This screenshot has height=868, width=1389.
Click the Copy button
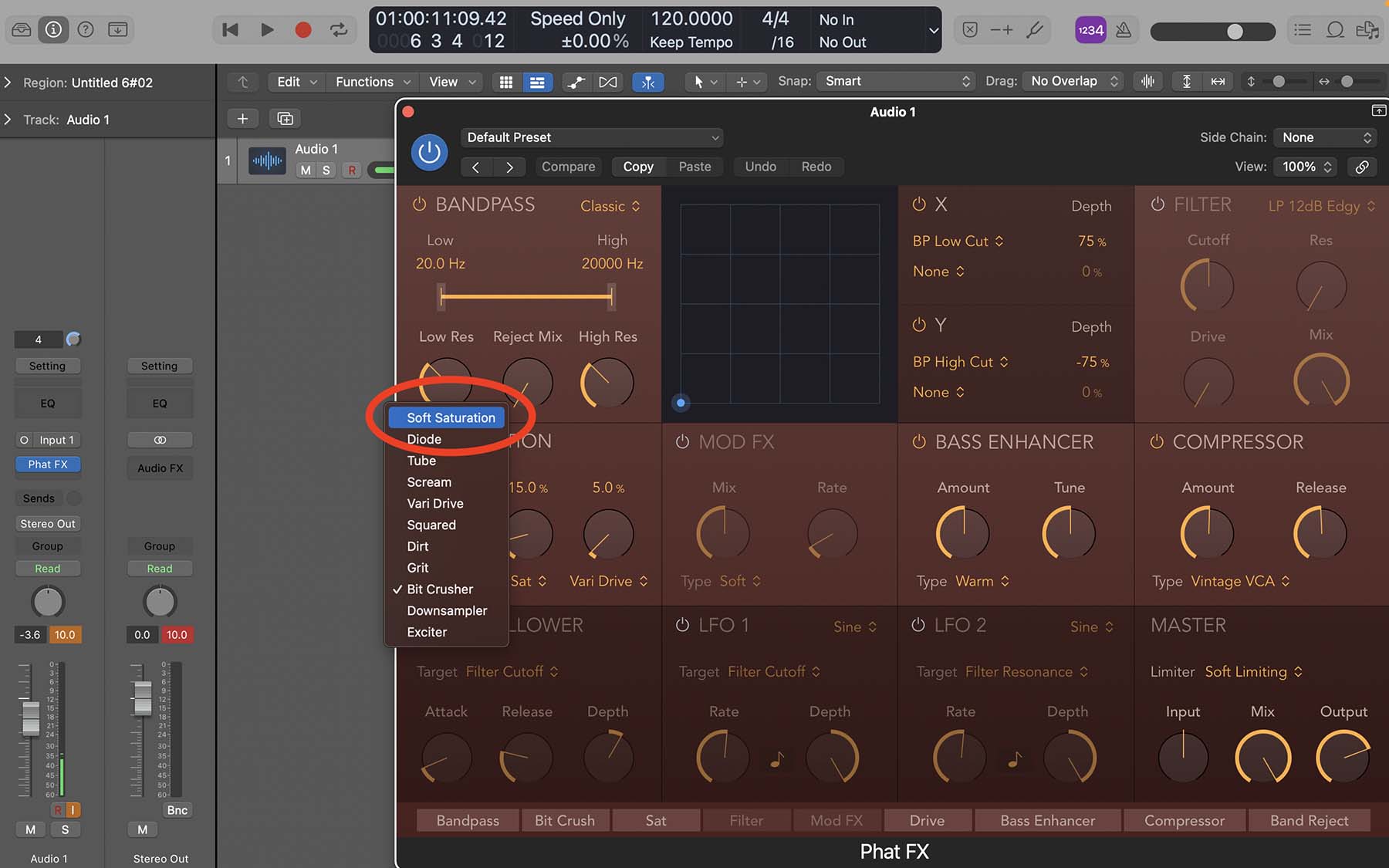[638, 167]
